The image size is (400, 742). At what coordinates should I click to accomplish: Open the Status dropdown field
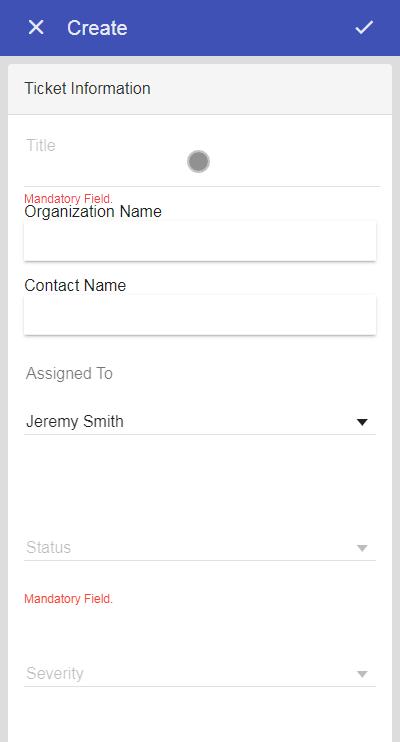200,548
